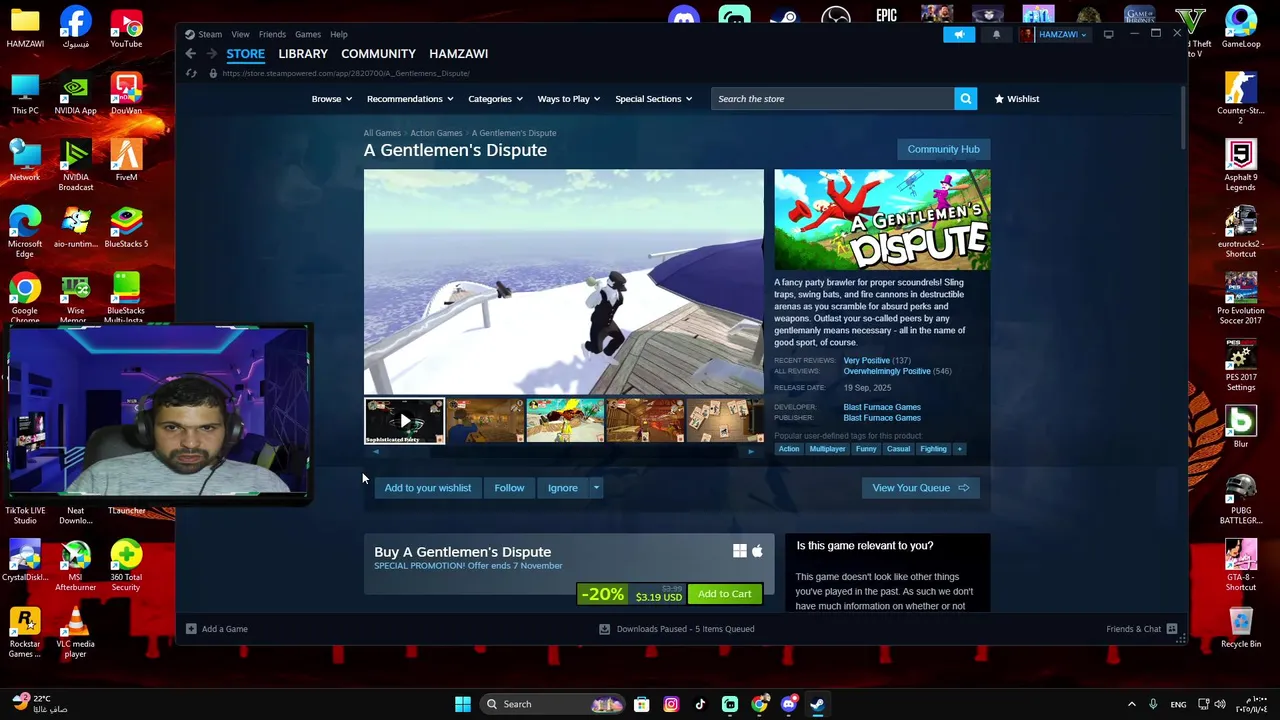The width and height of the screenshot is (1280, 720).
Task: Click the Windows Start button
Action: point(462,704)
